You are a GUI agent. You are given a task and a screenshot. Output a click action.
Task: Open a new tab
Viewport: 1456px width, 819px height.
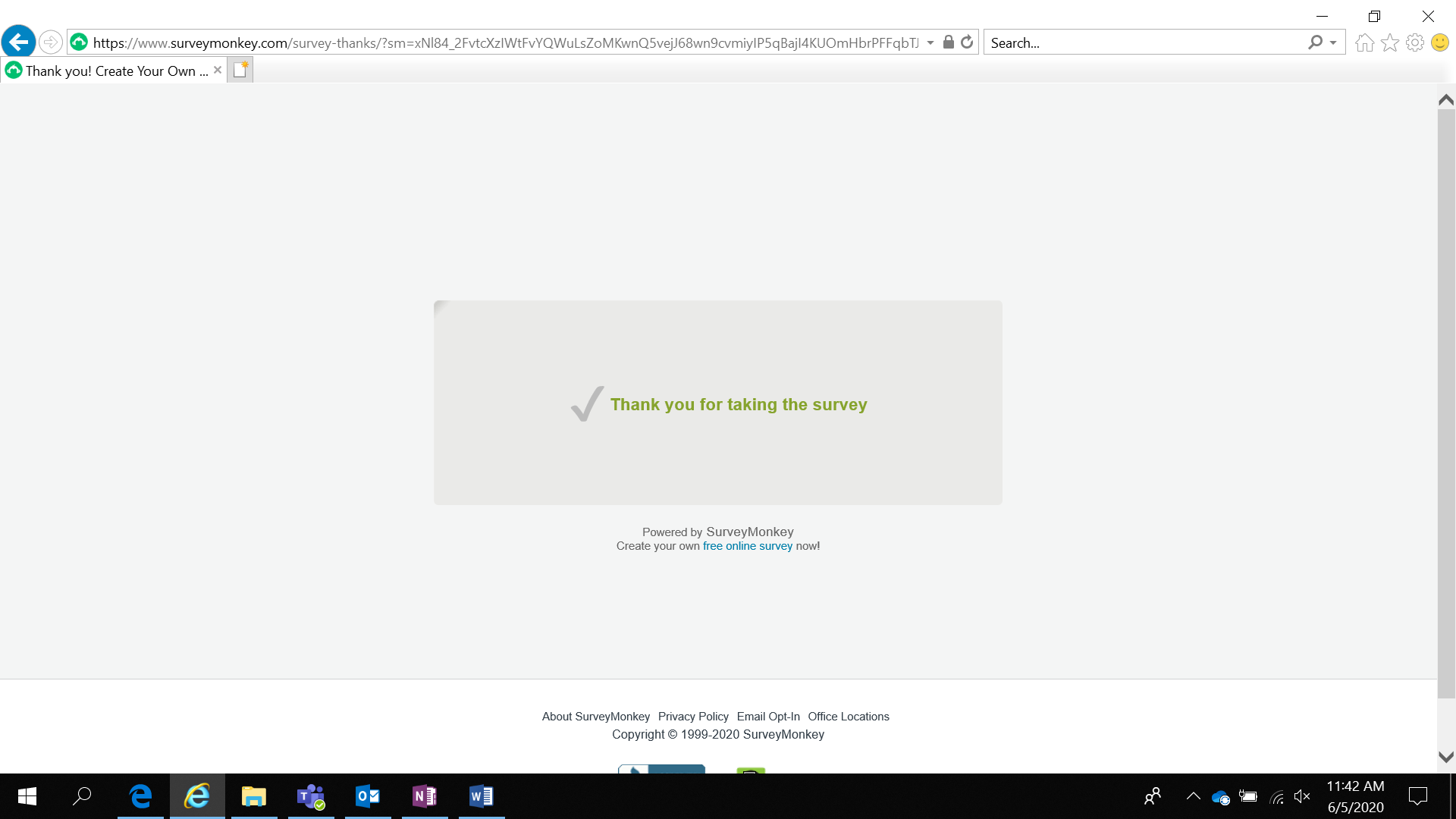tap(240, 70)
